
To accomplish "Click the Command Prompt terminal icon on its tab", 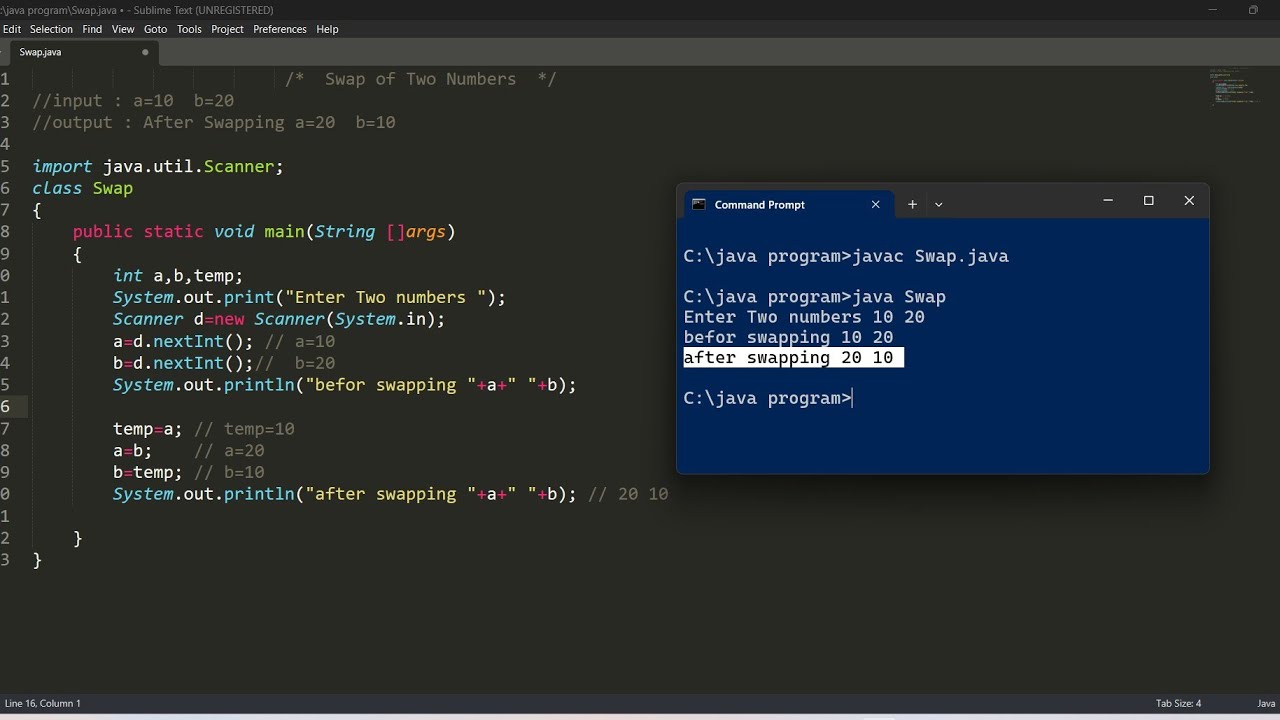I will click(700, 204).
